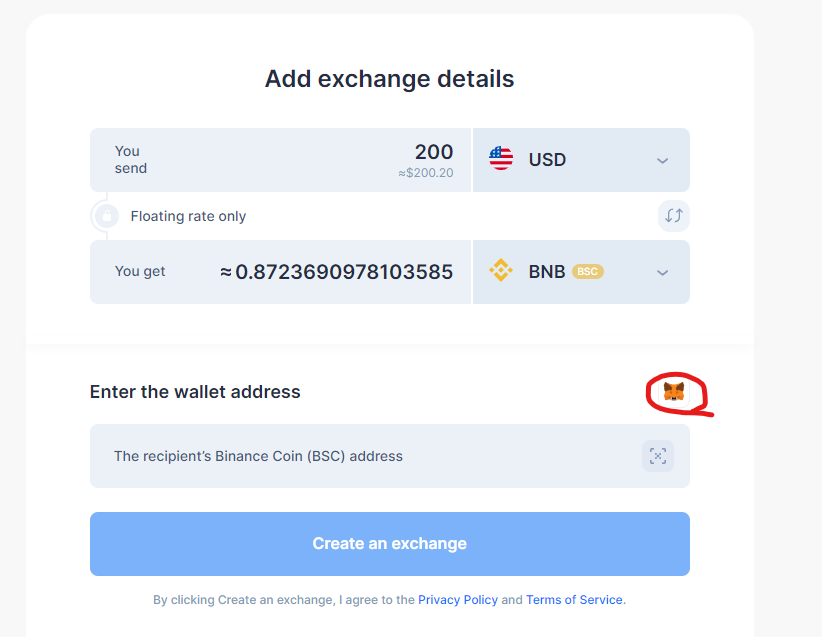Click the yellow BSC network badge

(x=588, y=272)
